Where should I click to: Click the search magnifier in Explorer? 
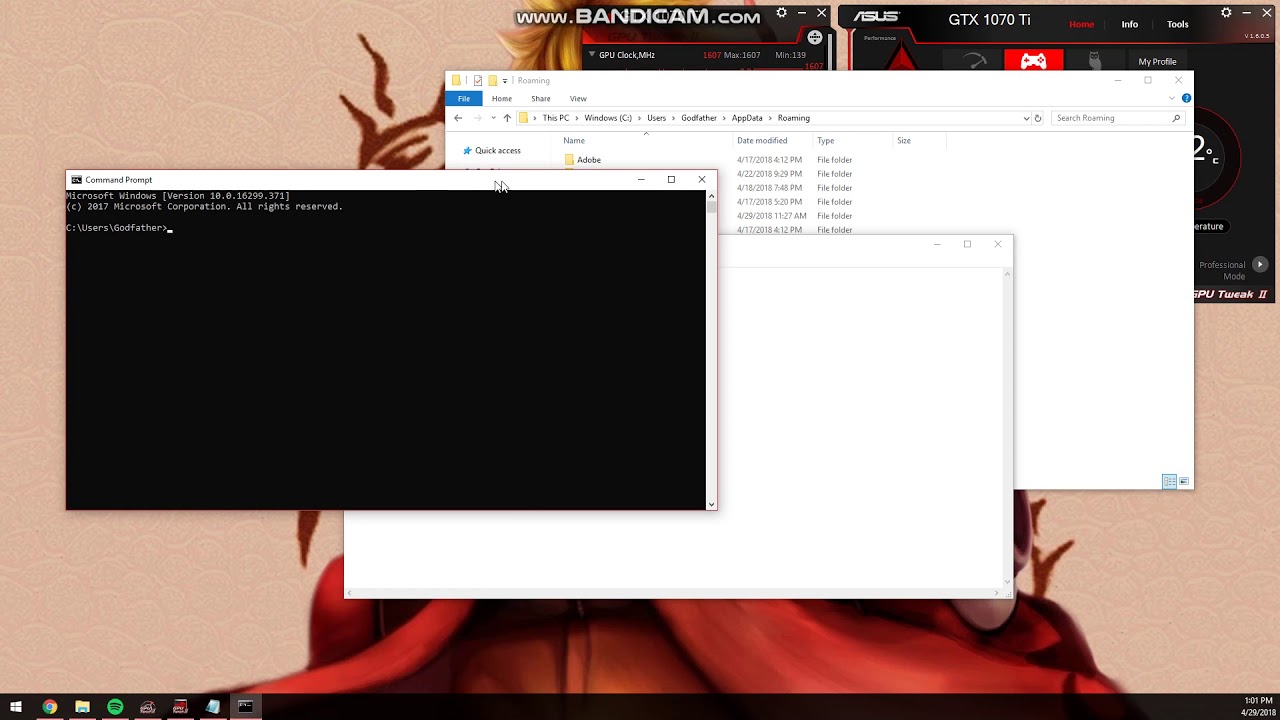[1176, 118]
